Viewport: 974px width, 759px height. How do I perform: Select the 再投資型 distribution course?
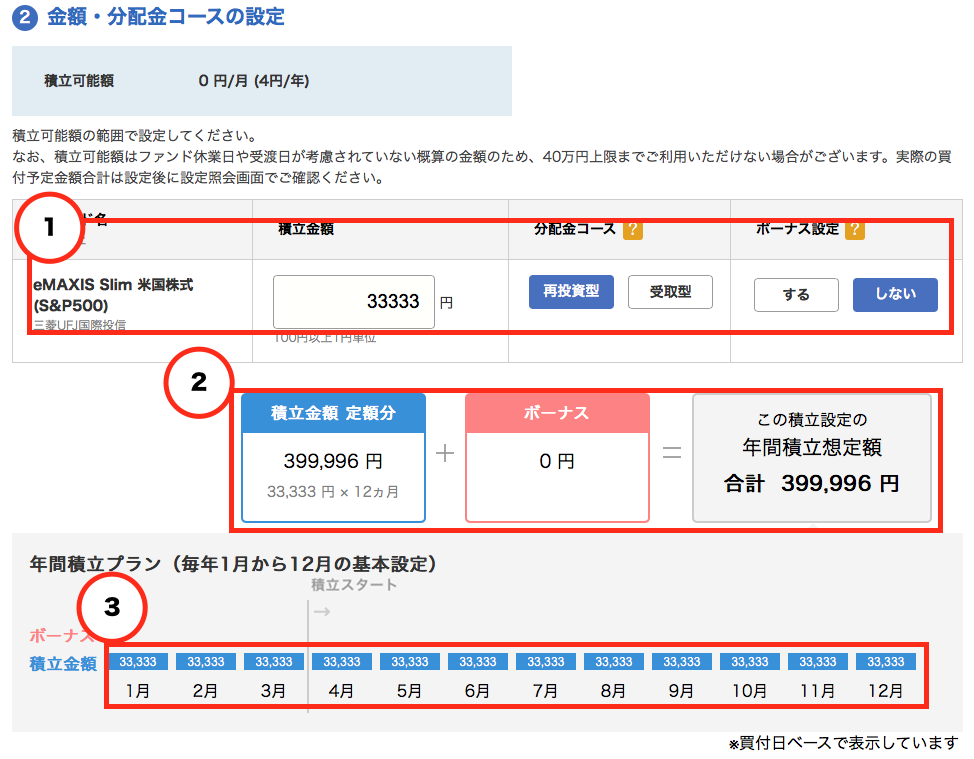click(571, 292)
